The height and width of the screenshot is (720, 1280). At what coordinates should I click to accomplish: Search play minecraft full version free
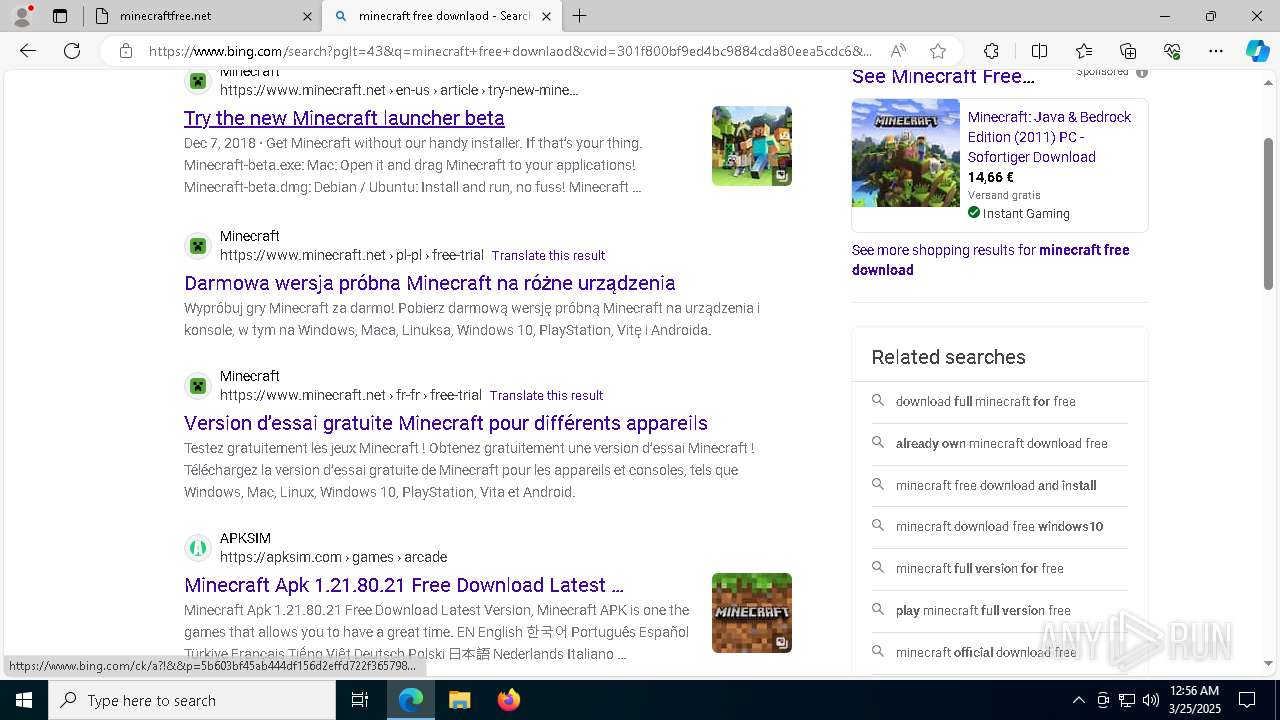coord(983,610)
